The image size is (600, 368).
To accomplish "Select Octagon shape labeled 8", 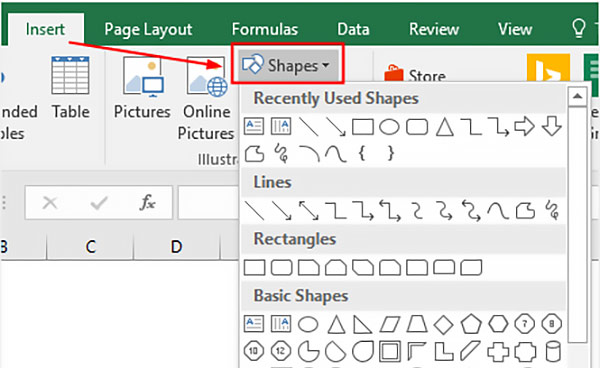I will [x=552, y=324].
